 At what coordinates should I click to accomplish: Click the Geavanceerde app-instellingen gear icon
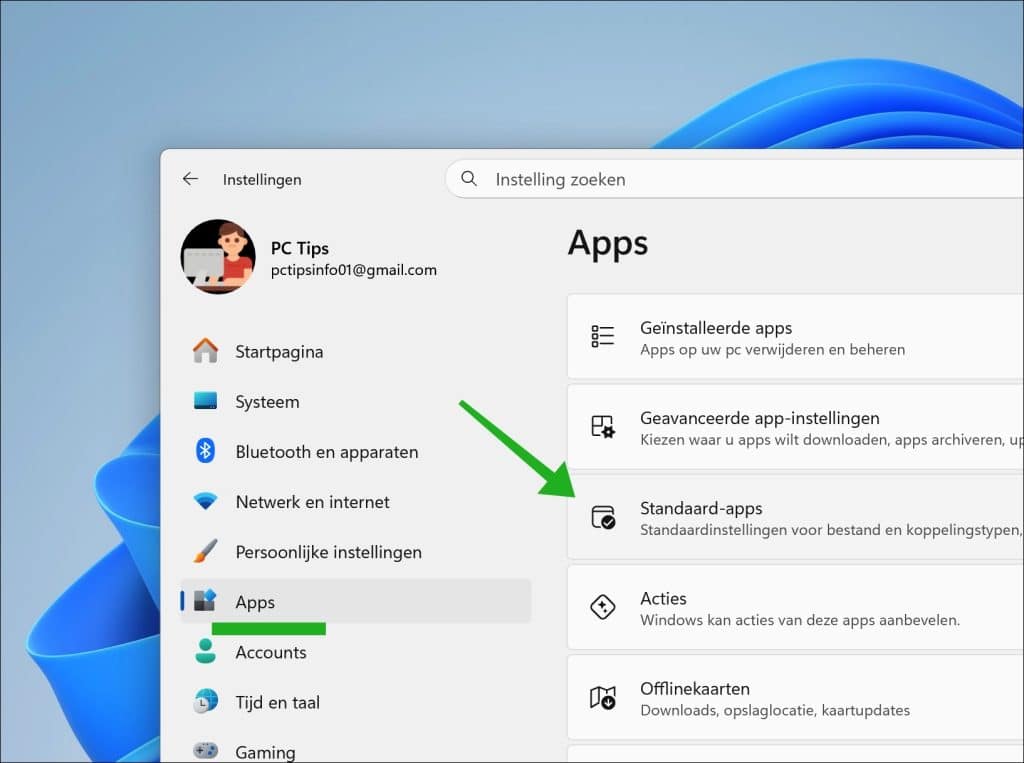coord(602,427)
